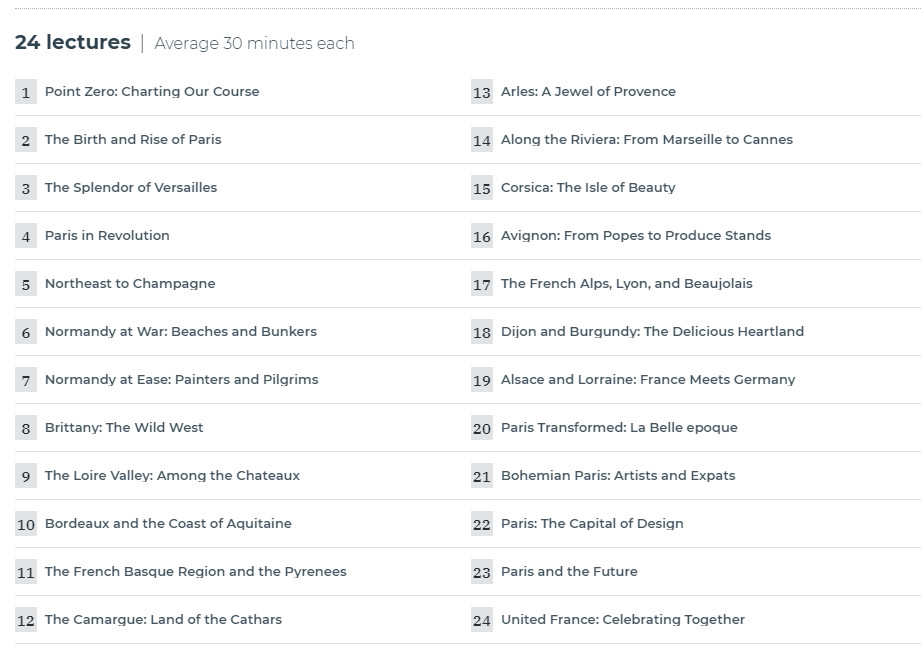Click 'The Camargue: Land of the Cathars'
The image size is (921, 652).
(164, 620)
